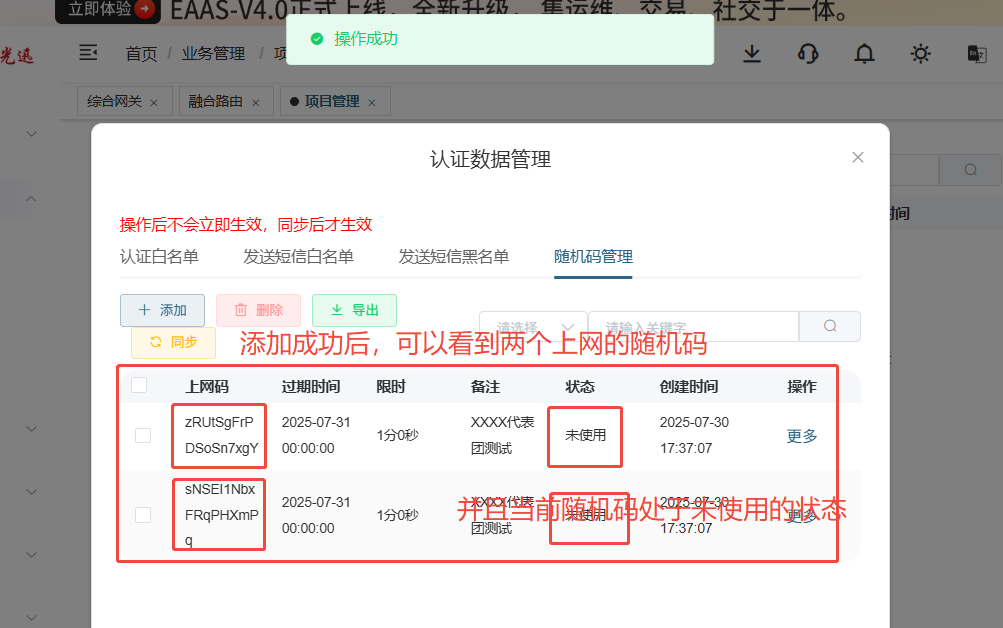Open notifications bell icon
Image resolution: width=1003 pixels, height=628 pixels.
pyautogui.click(x=864, y=53)
